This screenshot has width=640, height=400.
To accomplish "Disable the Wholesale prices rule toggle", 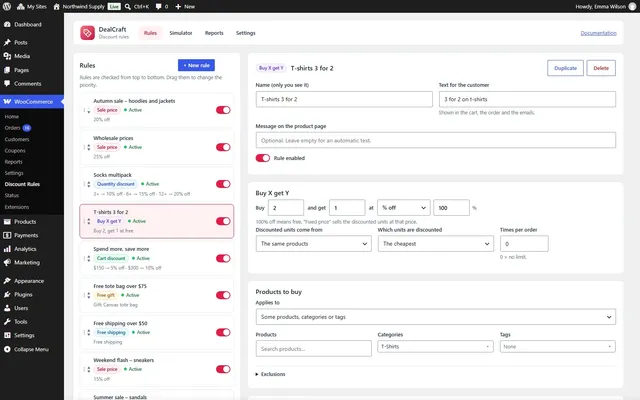I will point(223,147).
